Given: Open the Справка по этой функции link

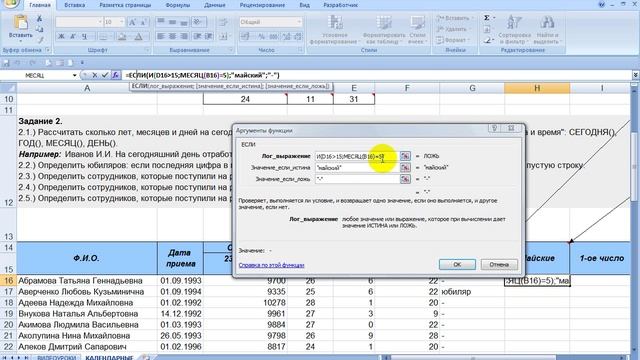Looking at the screenshot, I should click(271, 265).
